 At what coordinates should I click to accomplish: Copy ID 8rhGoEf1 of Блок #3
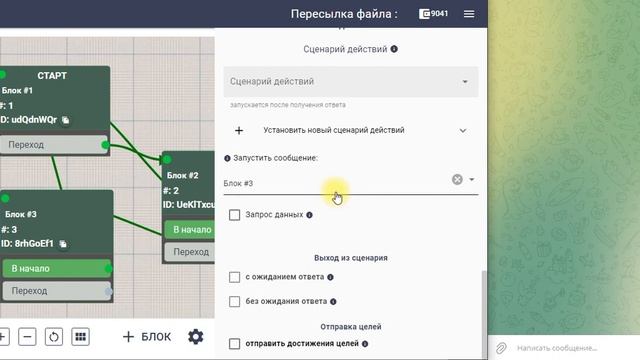tap(63, 244)
